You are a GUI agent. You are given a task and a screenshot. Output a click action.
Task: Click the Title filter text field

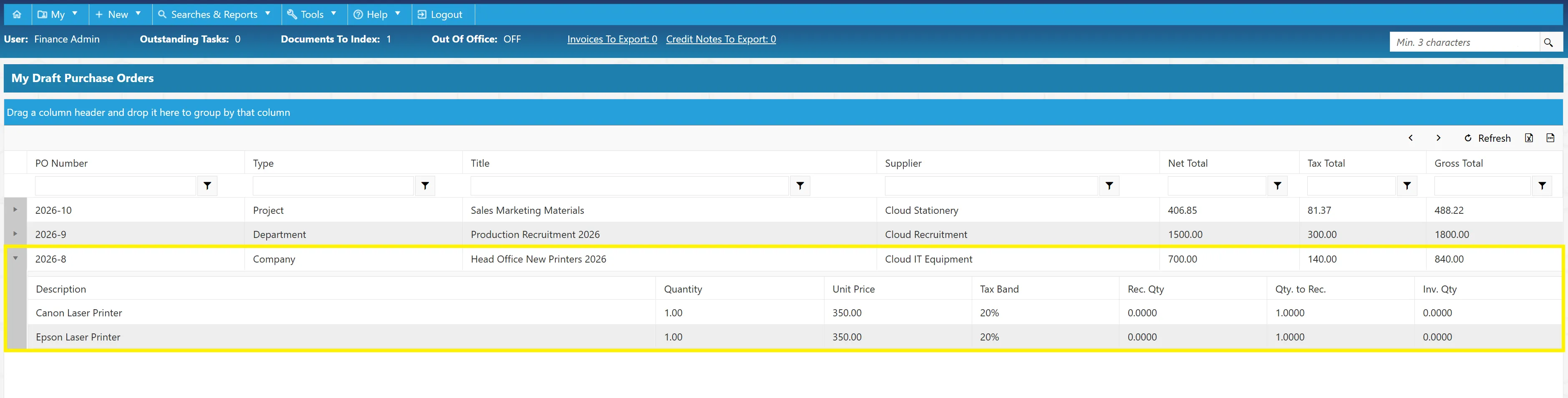pyautogui.click(x=629, y=185)
